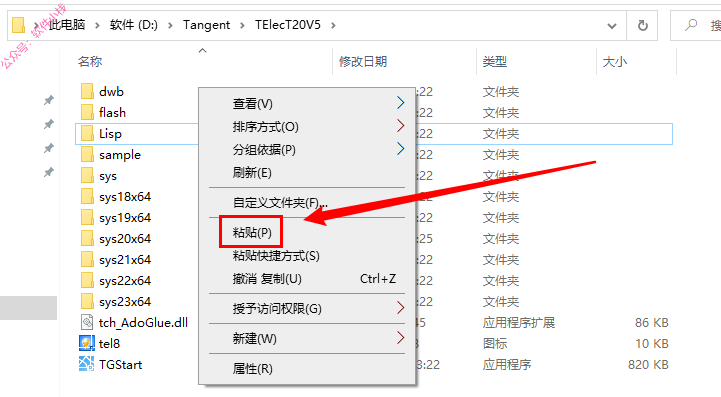Click the flash folder icon
The width and height of the screenshot is (721, 397).
coord(86,112)
